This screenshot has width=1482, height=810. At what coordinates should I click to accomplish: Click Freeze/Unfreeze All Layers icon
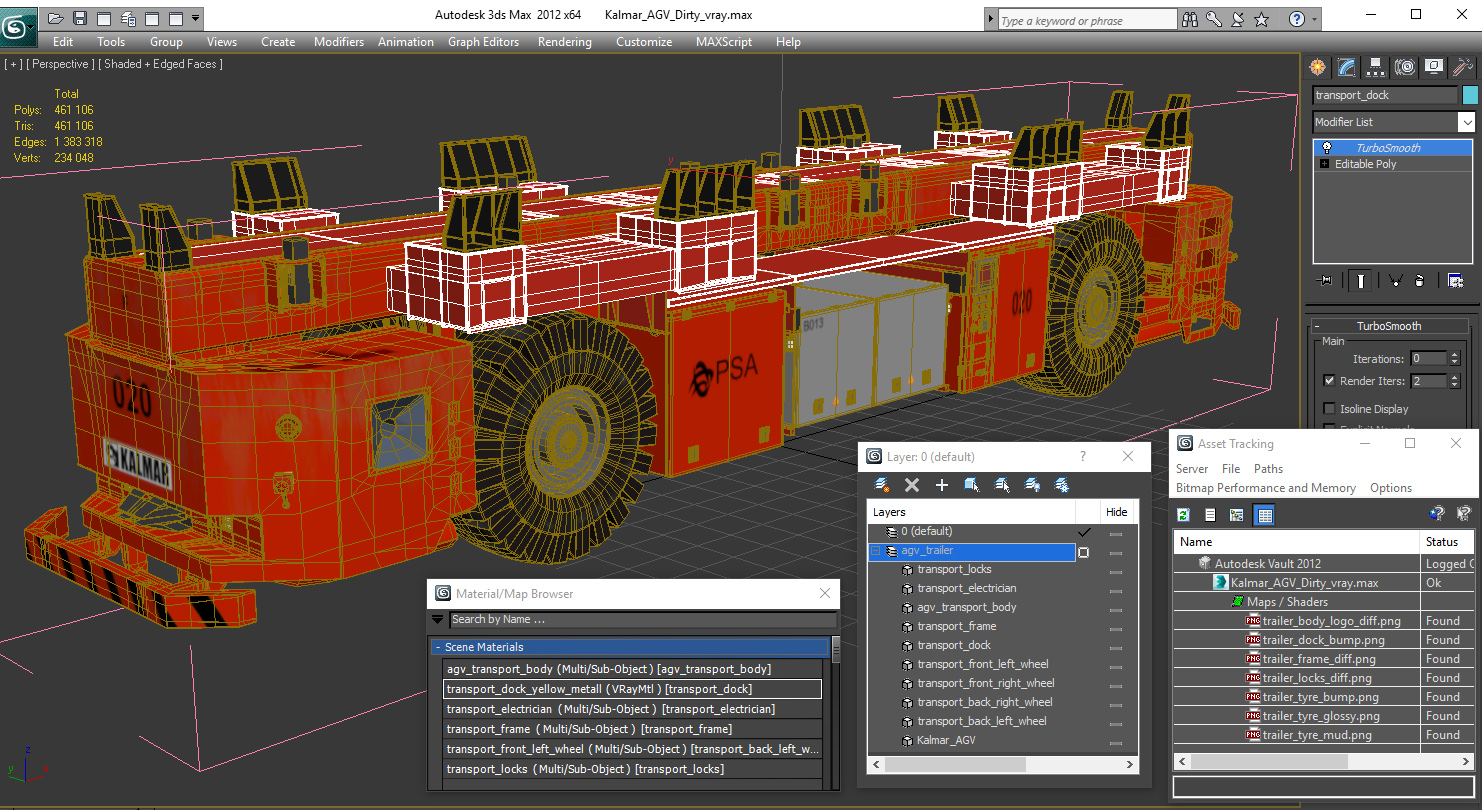click(1063, 485)
